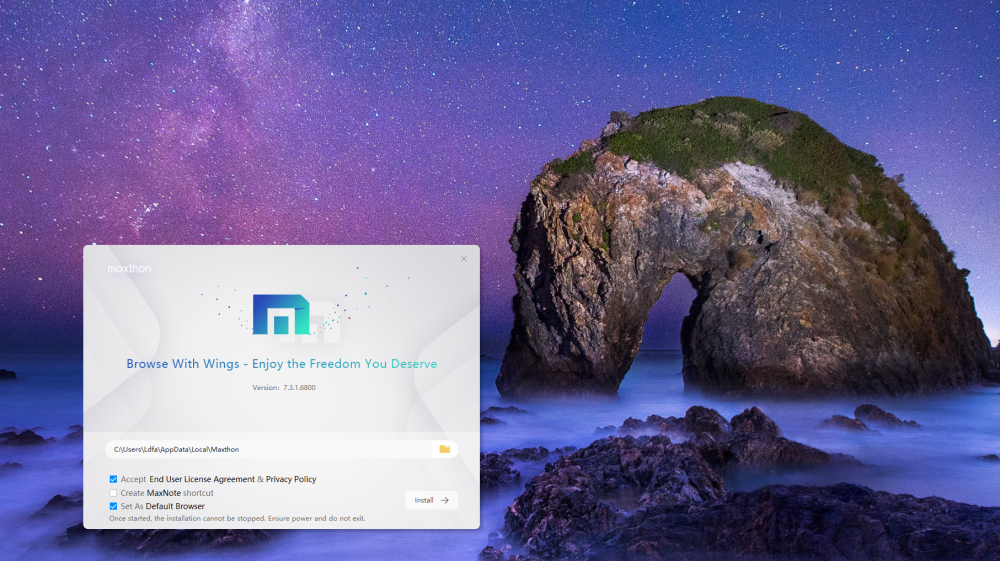Click the arrow icon inside Install button
Screen dimensions: 1000x561
click(x=444, y=500)
